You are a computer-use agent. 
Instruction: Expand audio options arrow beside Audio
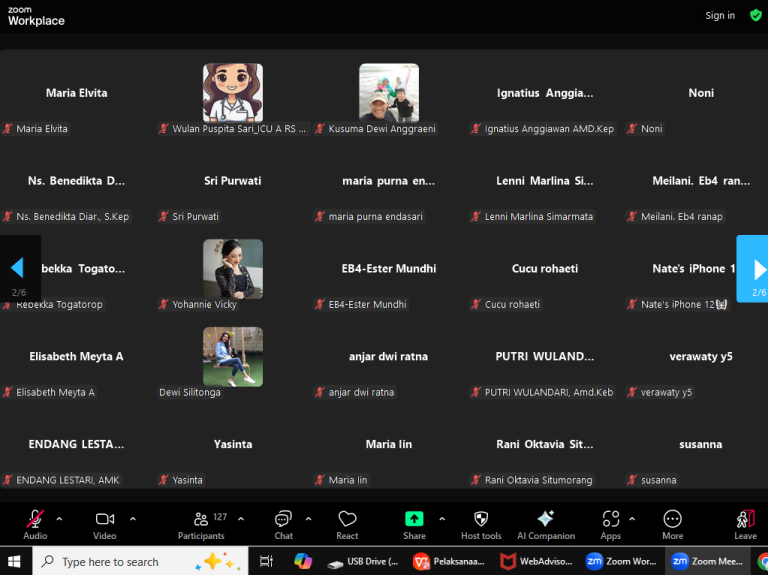click(x=59, y=519)
